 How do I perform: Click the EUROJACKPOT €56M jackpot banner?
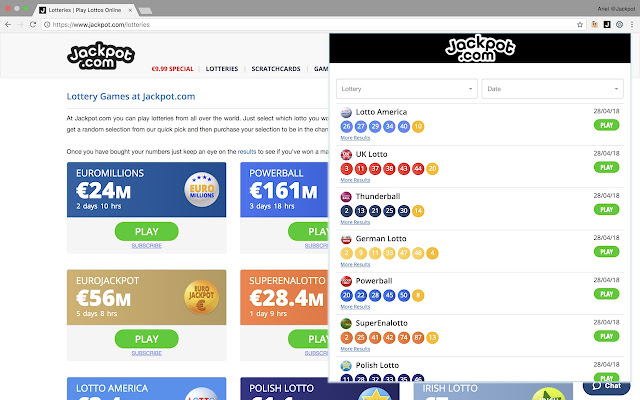[147, 297]
